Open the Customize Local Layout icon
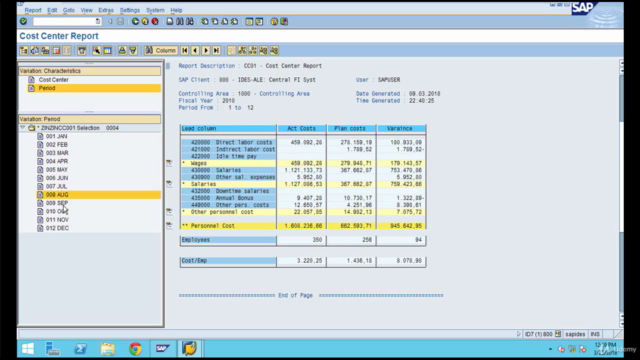The height and width of the screenshot is (360, 640). pyautogui.click(x=284, y=21)
